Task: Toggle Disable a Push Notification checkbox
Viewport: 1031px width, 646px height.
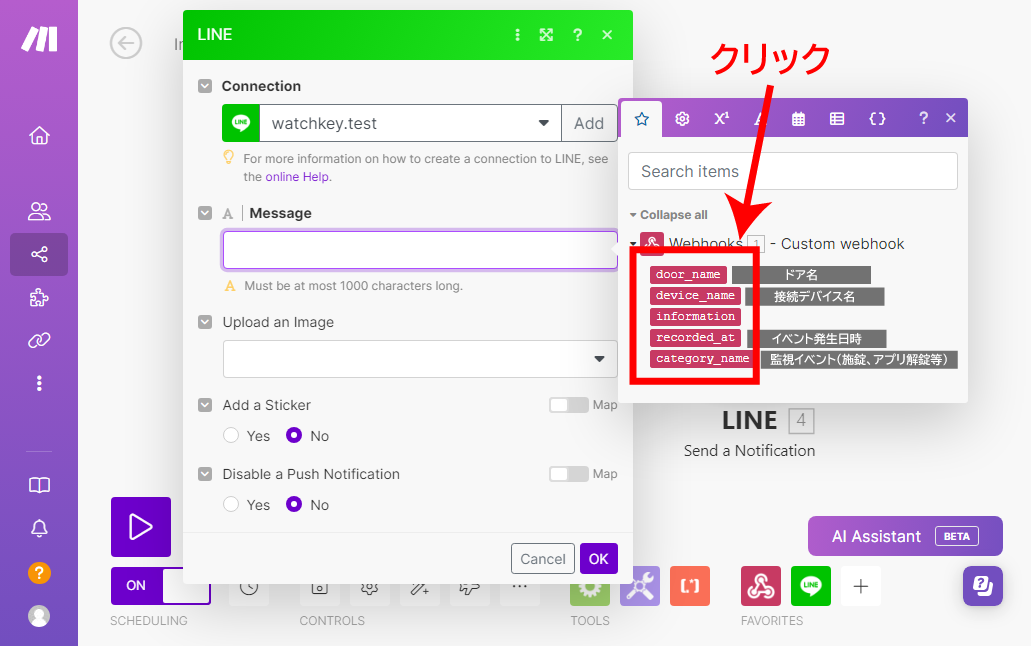Action: [x=205, y=474]
